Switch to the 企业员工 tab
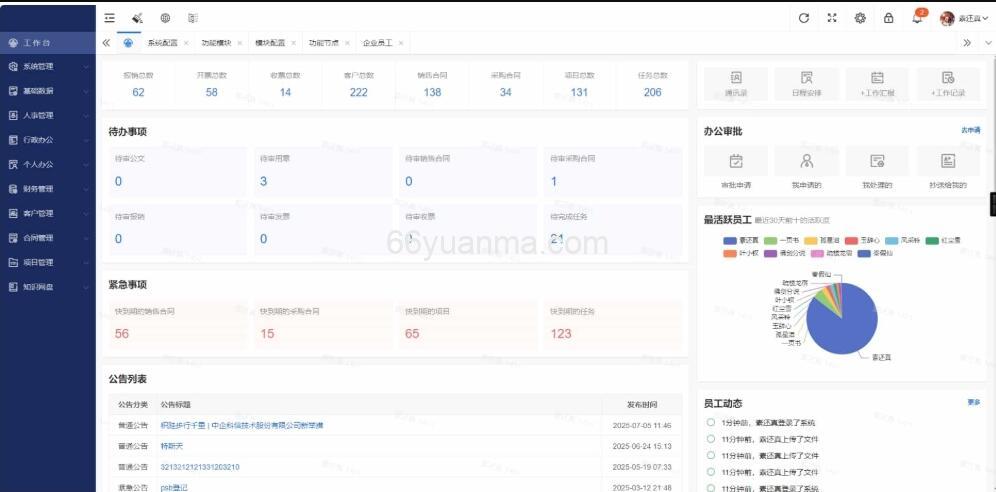Viewport: 996px width, 492px height. (377, 43)
